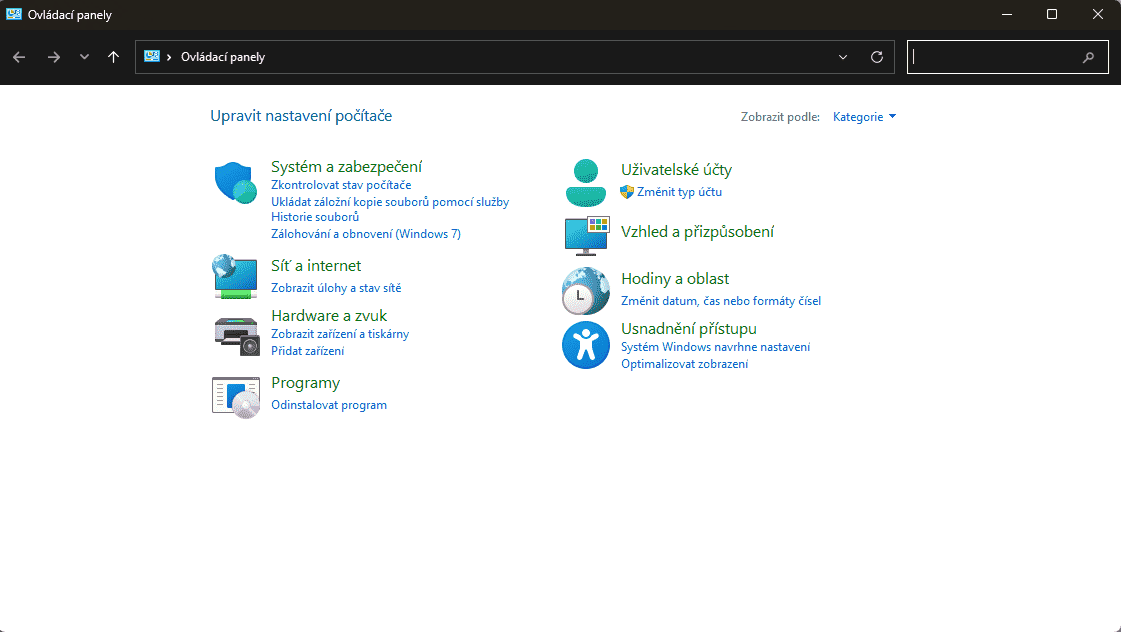
Task: Open Uživatelské účty user icon
Action: [585, 181]
